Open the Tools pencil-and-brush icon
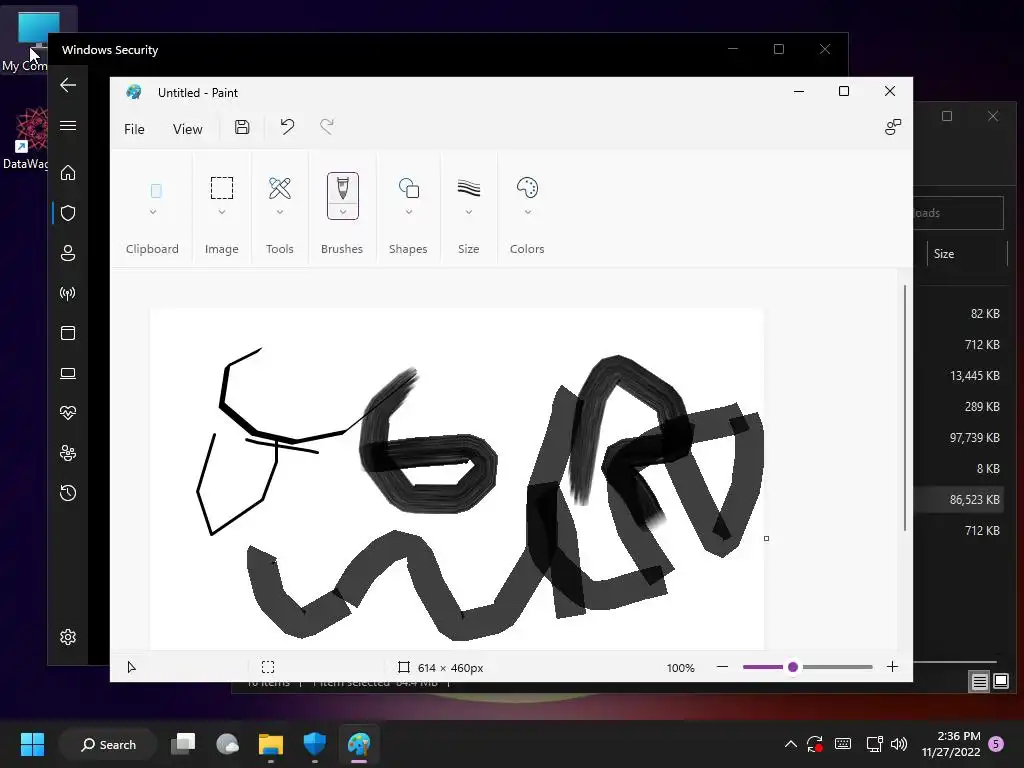 pyautogui.click(x=280, y=188)
